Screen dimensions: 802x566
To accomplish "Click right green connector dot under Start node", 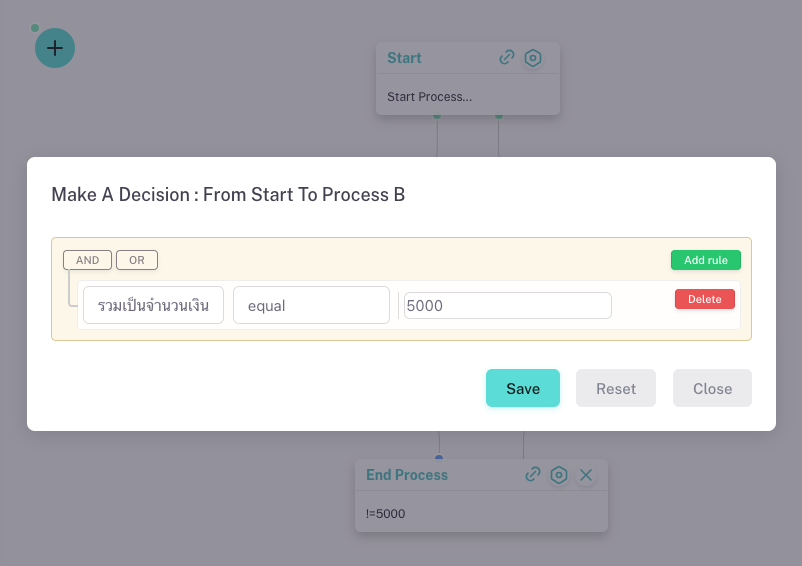I will coord(499,116).
